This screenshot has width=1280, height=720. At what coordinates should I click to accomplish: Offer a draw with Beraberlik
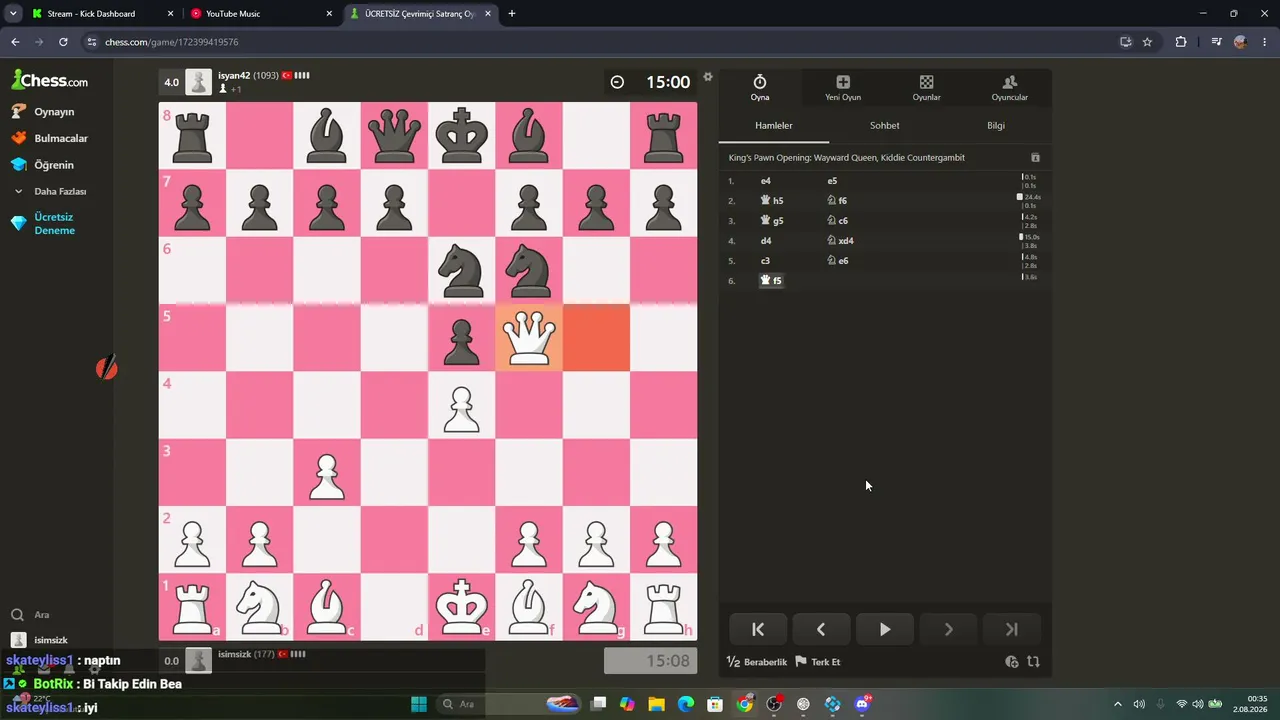[757, 662]
